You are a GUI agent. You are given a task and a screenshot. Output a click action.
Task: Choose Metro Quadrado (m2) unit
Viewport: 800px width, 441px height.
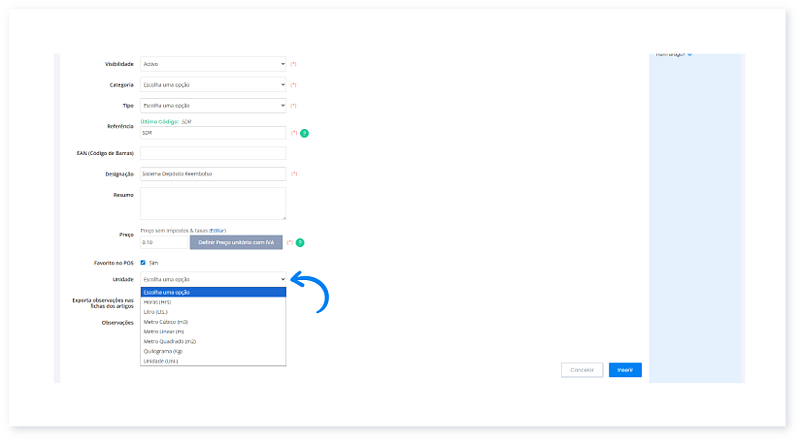(171, 341)
